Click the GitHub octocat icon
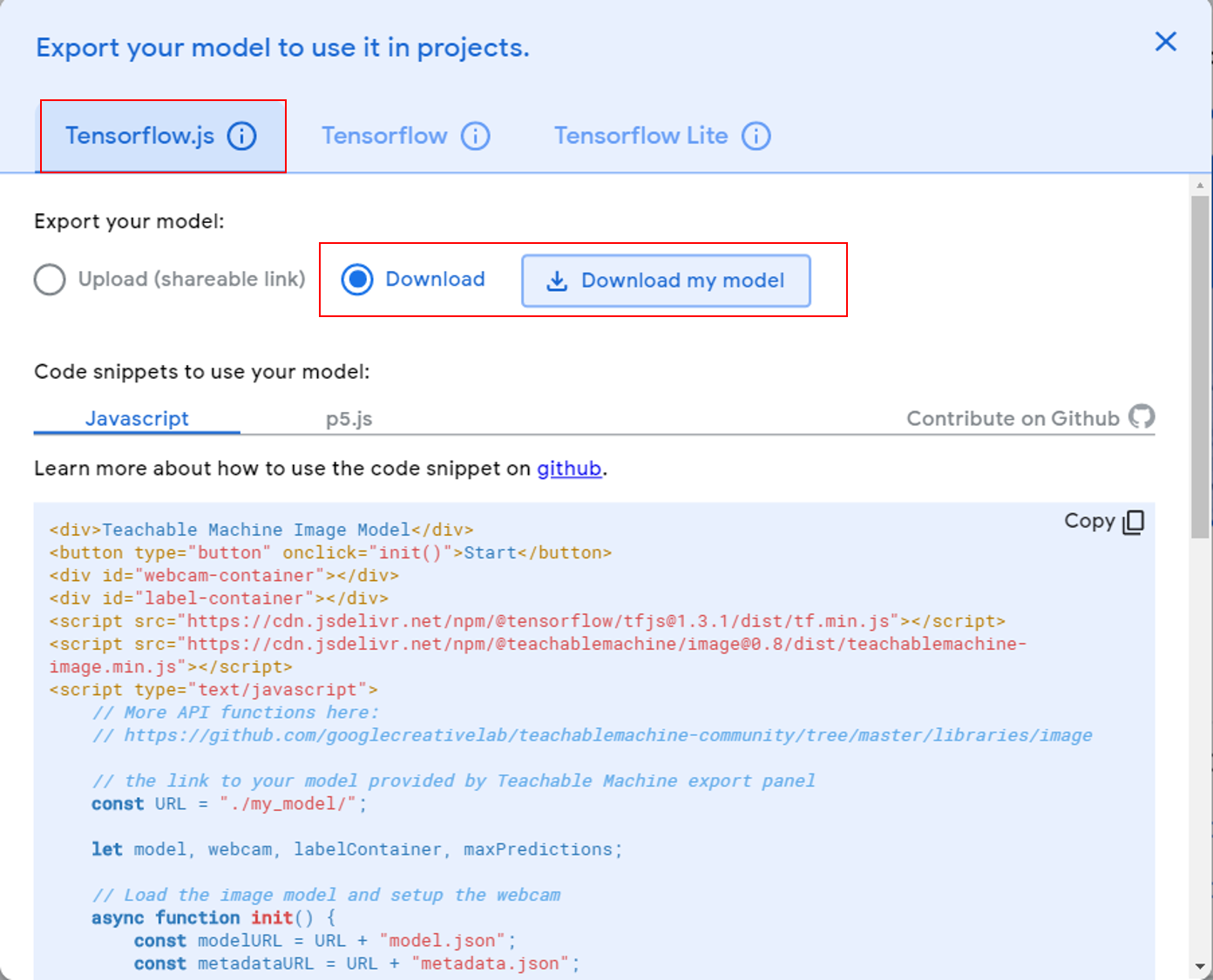This screenshot has width=1213, height=980. pyautogui.click(x=1142, y=416)
